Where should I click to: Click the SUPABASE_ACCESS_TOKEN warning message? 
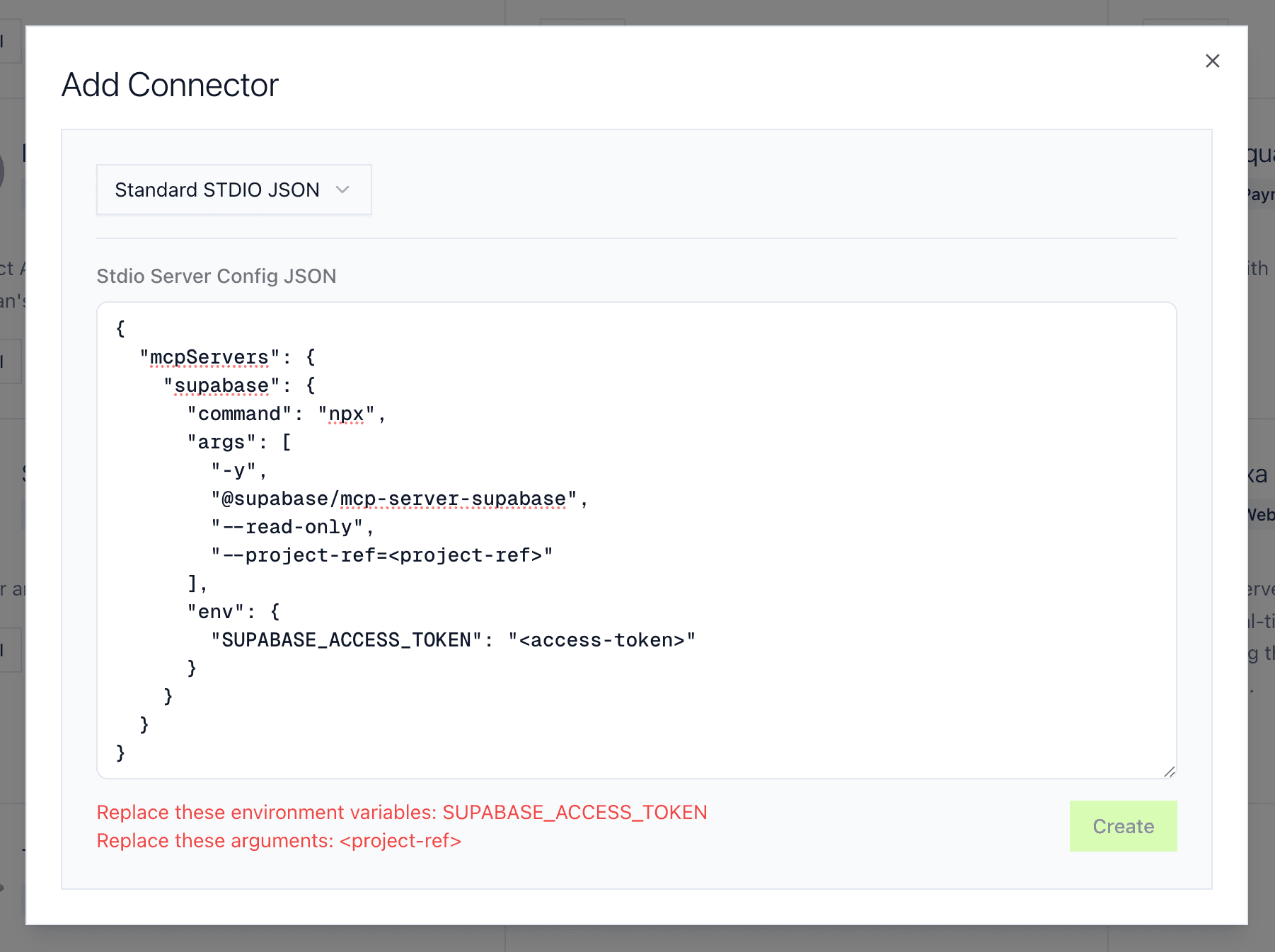[401, 812]
